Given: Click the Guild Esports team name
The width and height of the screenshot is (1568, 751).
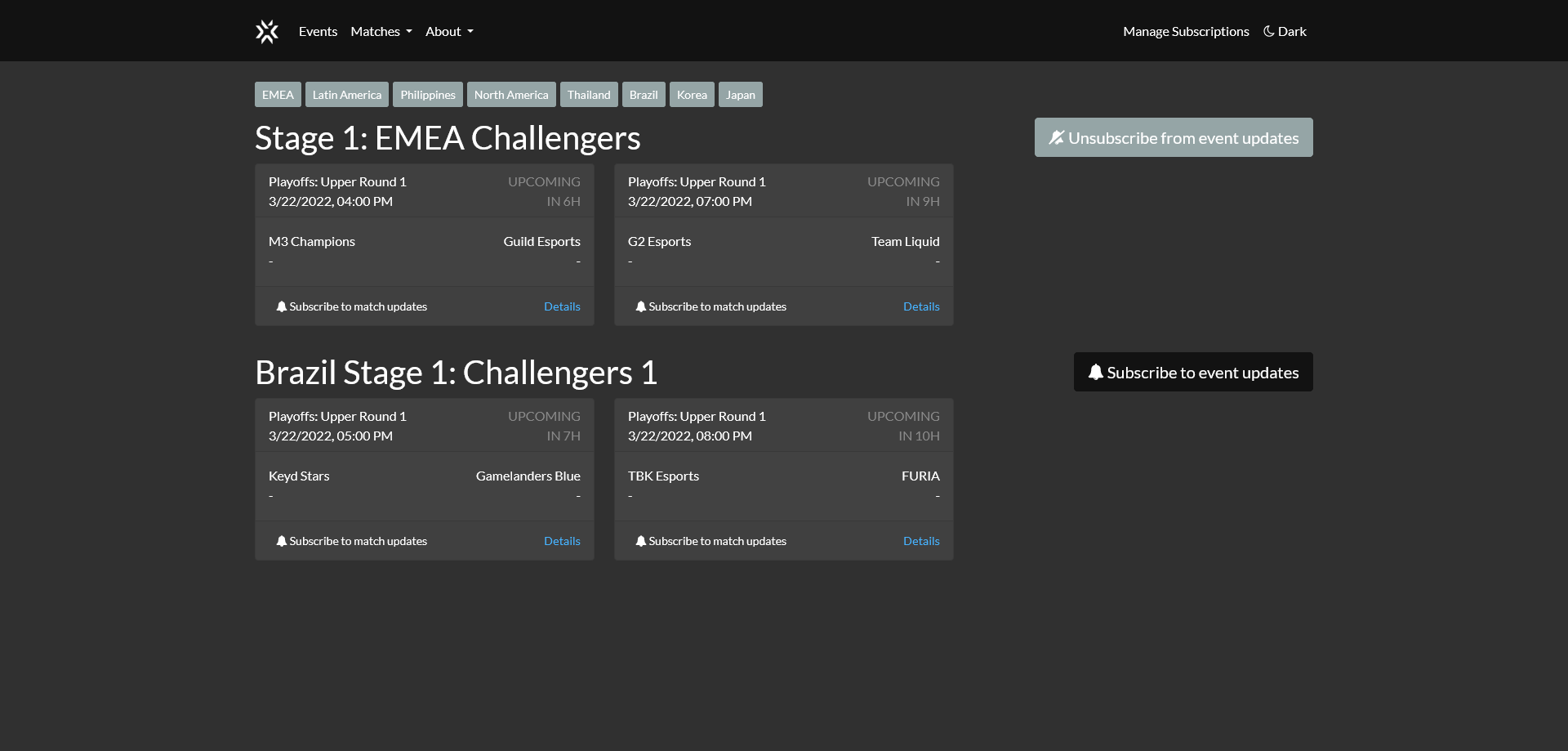Looking at the screenshot, I should coord(541,241).
